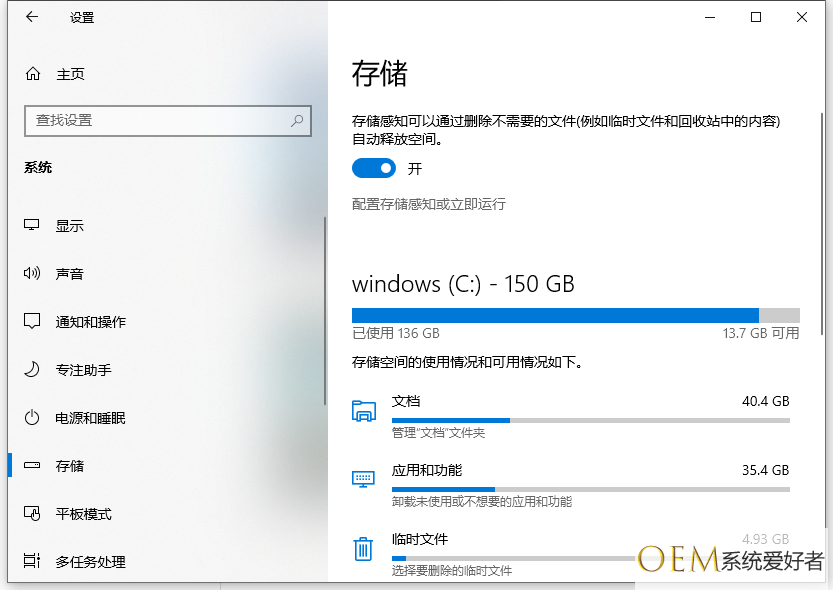Viewport: 833px width, 590px height.
Task: Open the 平板模式 settings page
Action: click(x=83, y=514)
